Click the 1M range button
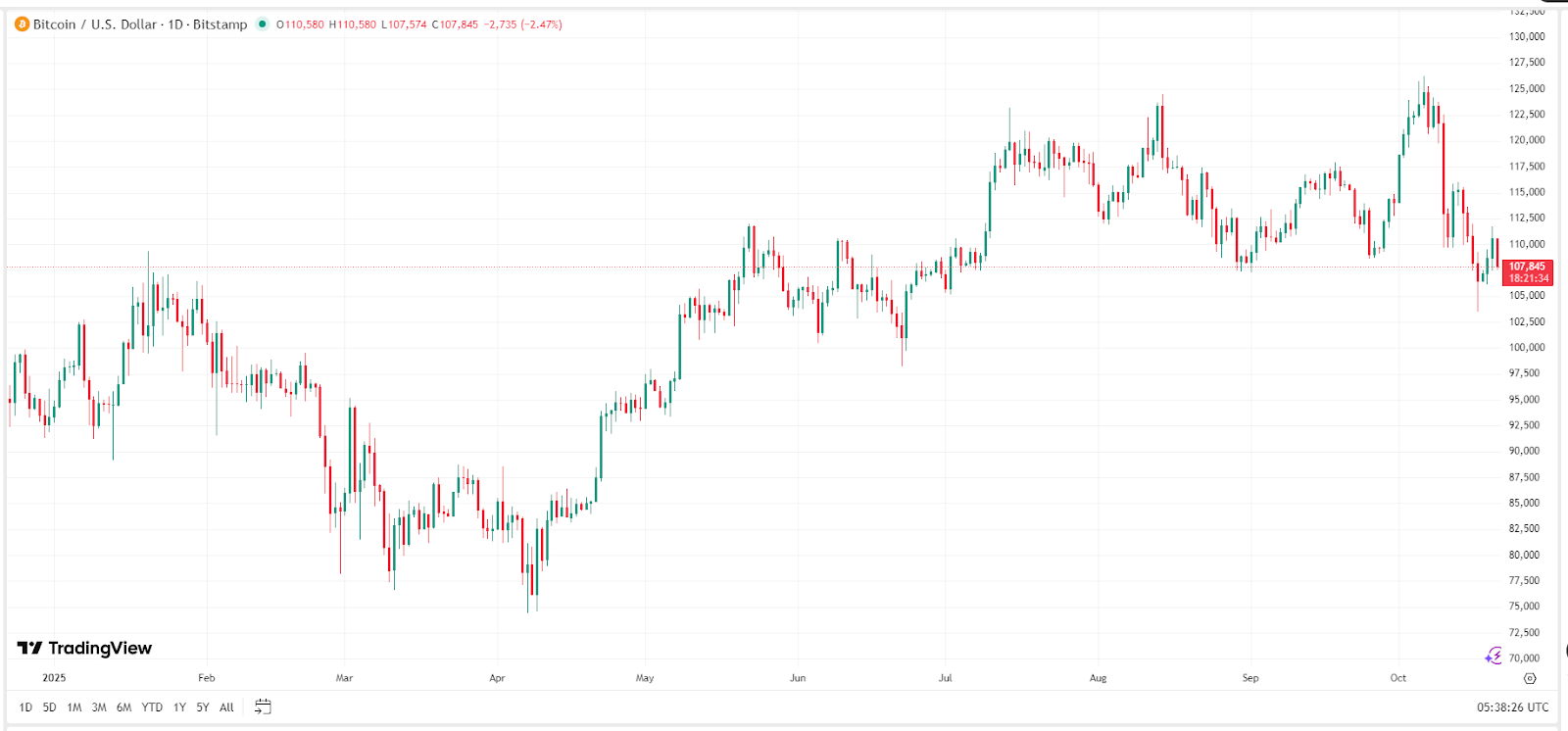The image size is (1568, 731). pos(73,707)
